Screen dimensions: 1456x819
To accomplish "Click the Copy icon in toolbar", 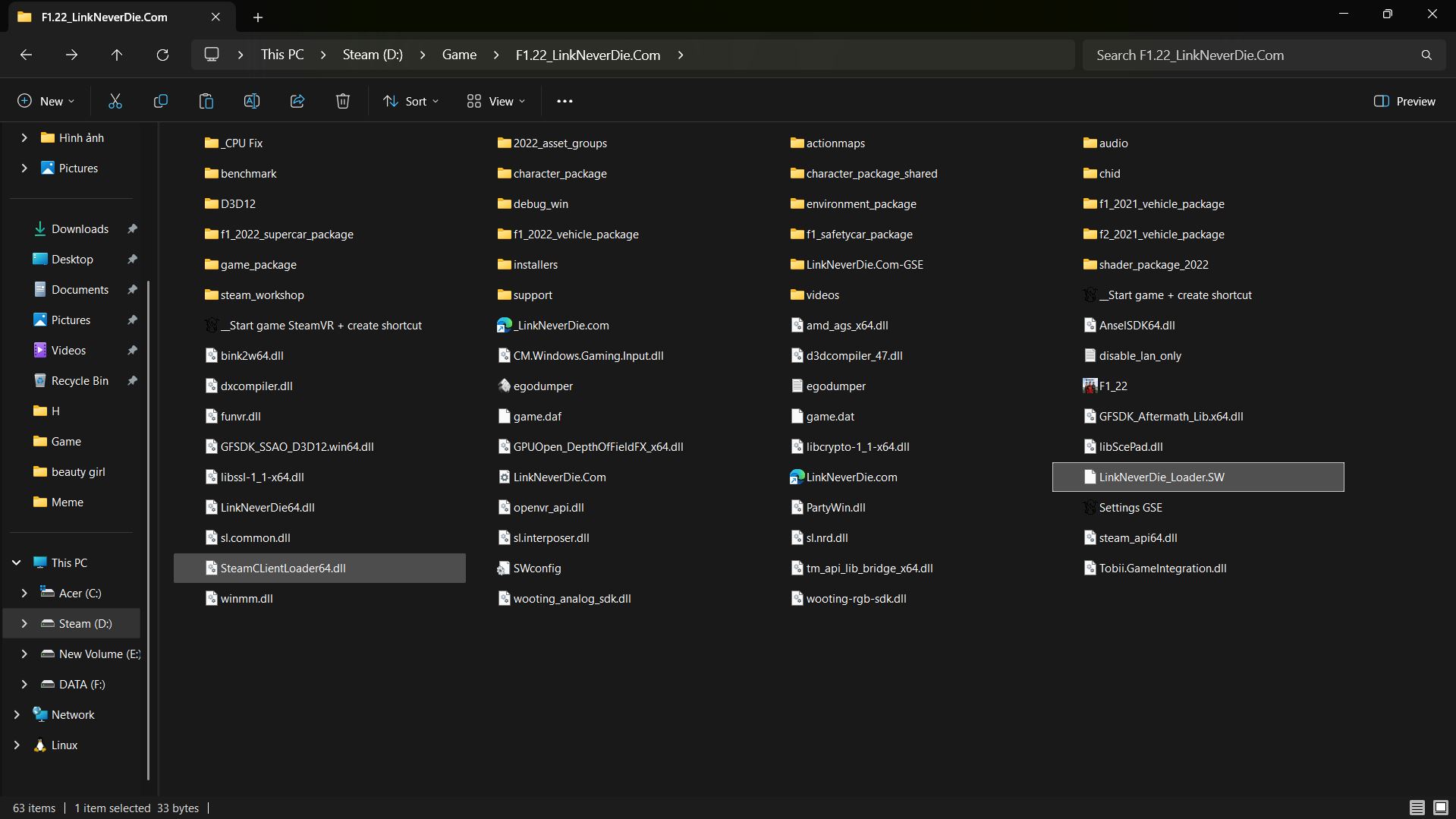I will tap(161, 101).
